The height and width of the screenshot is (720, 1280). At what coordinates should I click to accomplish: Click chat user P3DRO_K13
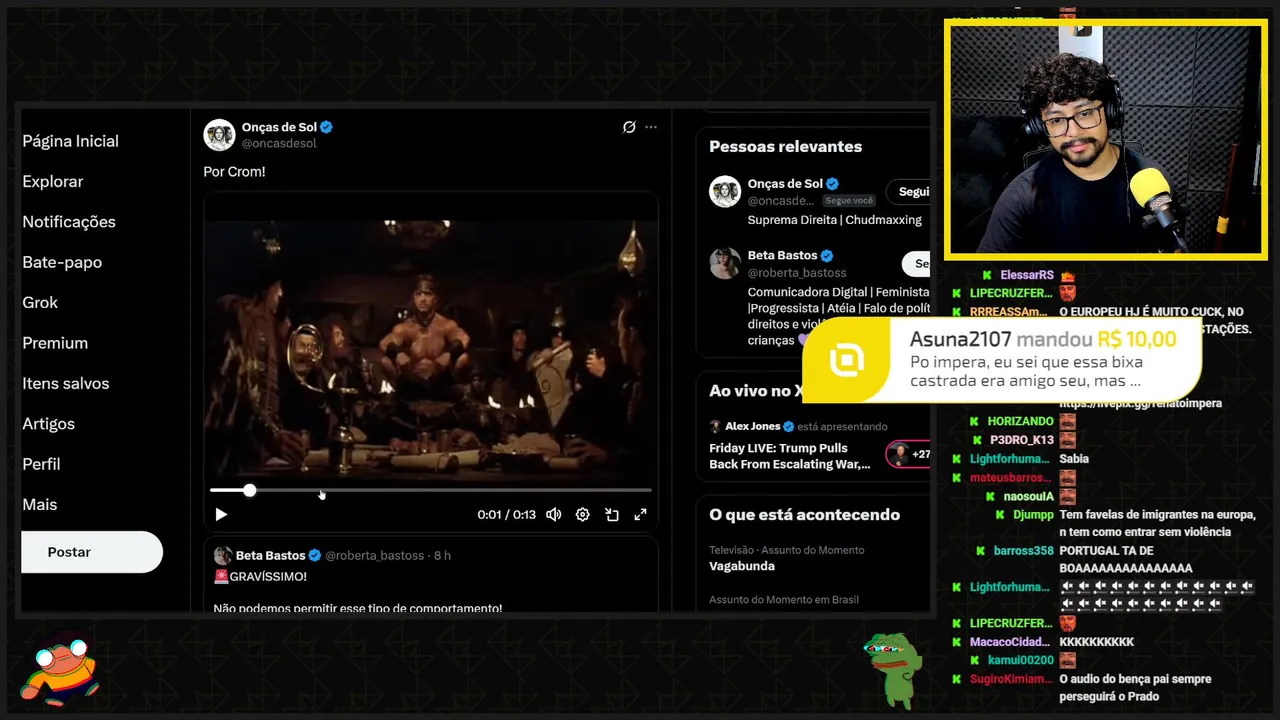coord(1022,440)
